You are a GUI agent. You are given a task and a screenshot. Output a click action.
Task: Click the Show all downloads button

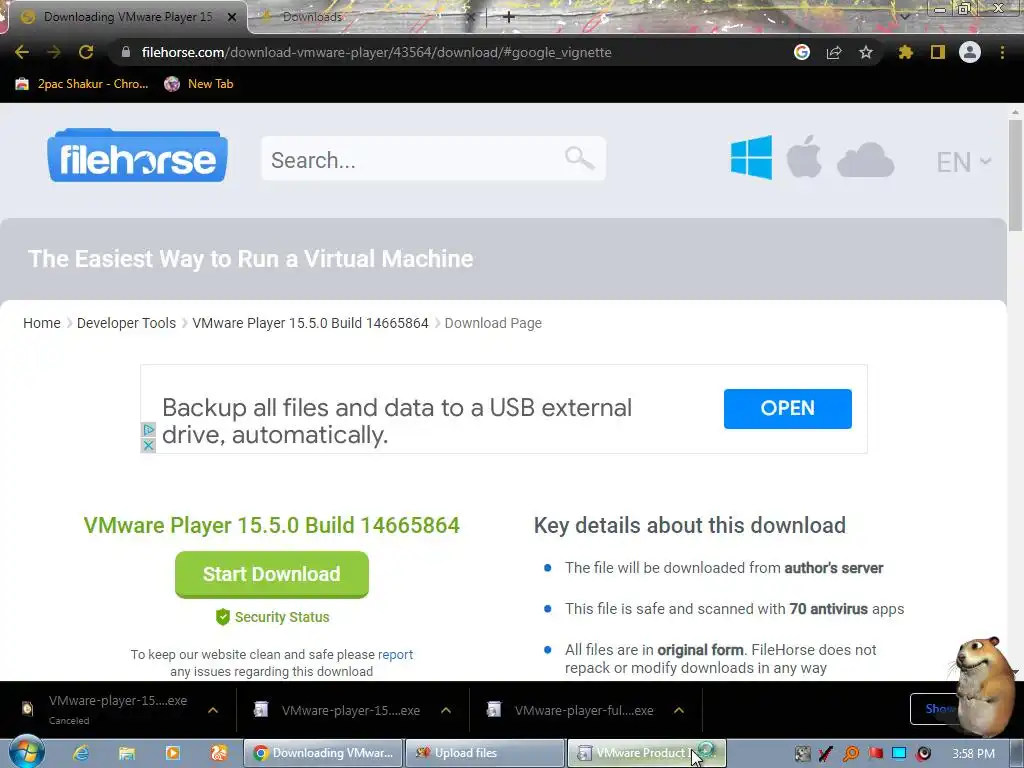[937, 709]
